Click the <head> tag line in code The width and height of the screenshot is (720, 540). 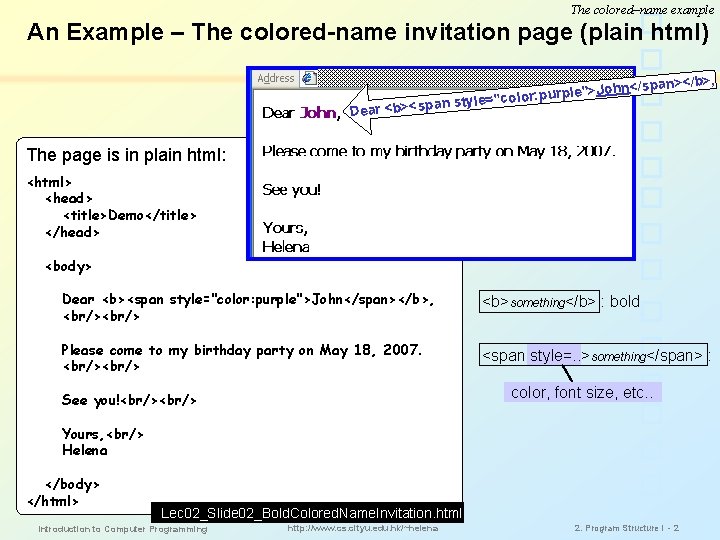69,198
